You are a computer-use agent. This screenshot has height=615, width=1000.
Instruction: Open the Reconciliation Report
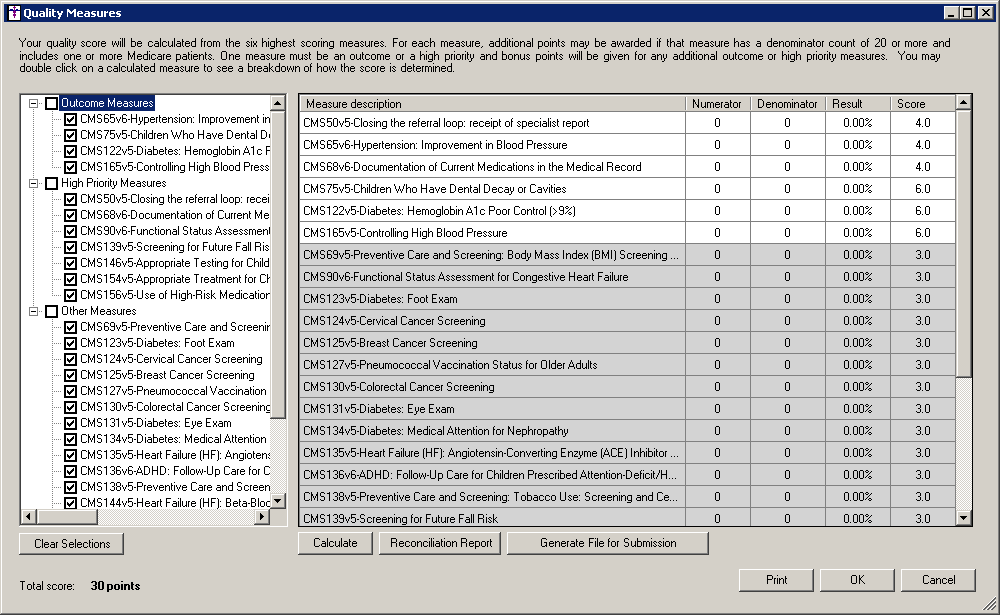pos(441,543)
